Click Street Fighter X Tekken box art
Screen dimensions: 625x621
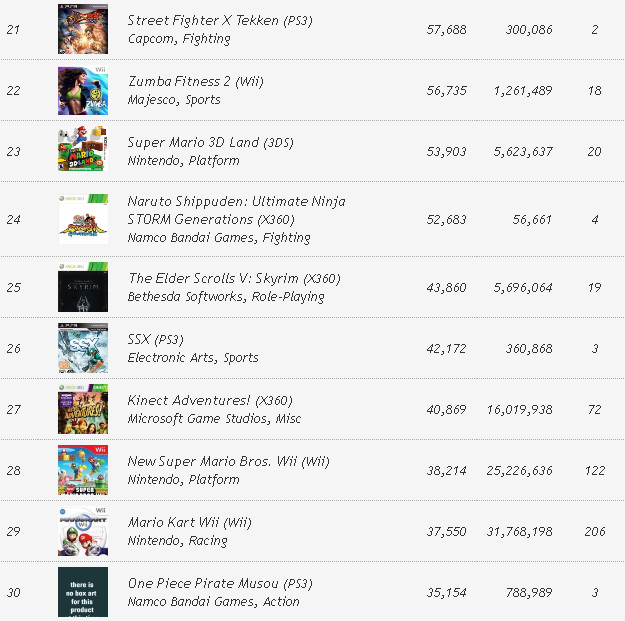(83, 30)
